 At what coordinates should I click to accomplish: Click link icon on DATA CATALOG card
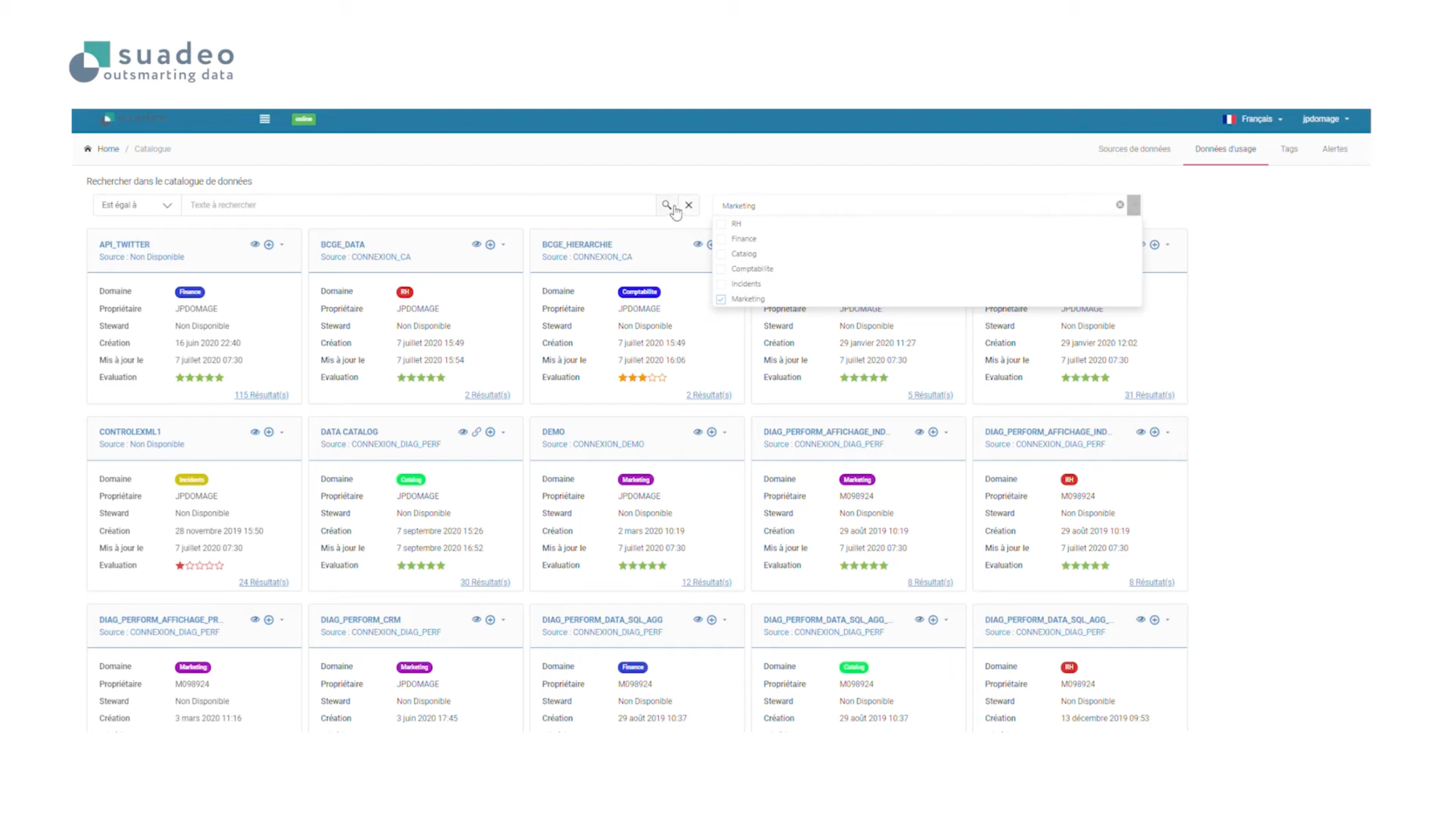click(x=476, y=432)
